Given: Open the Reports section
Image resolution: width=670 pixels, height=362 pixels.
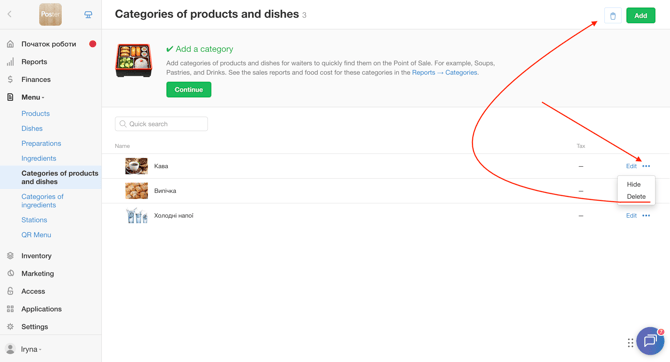Looking at the screenshot, I should click(x=34, y=62).
